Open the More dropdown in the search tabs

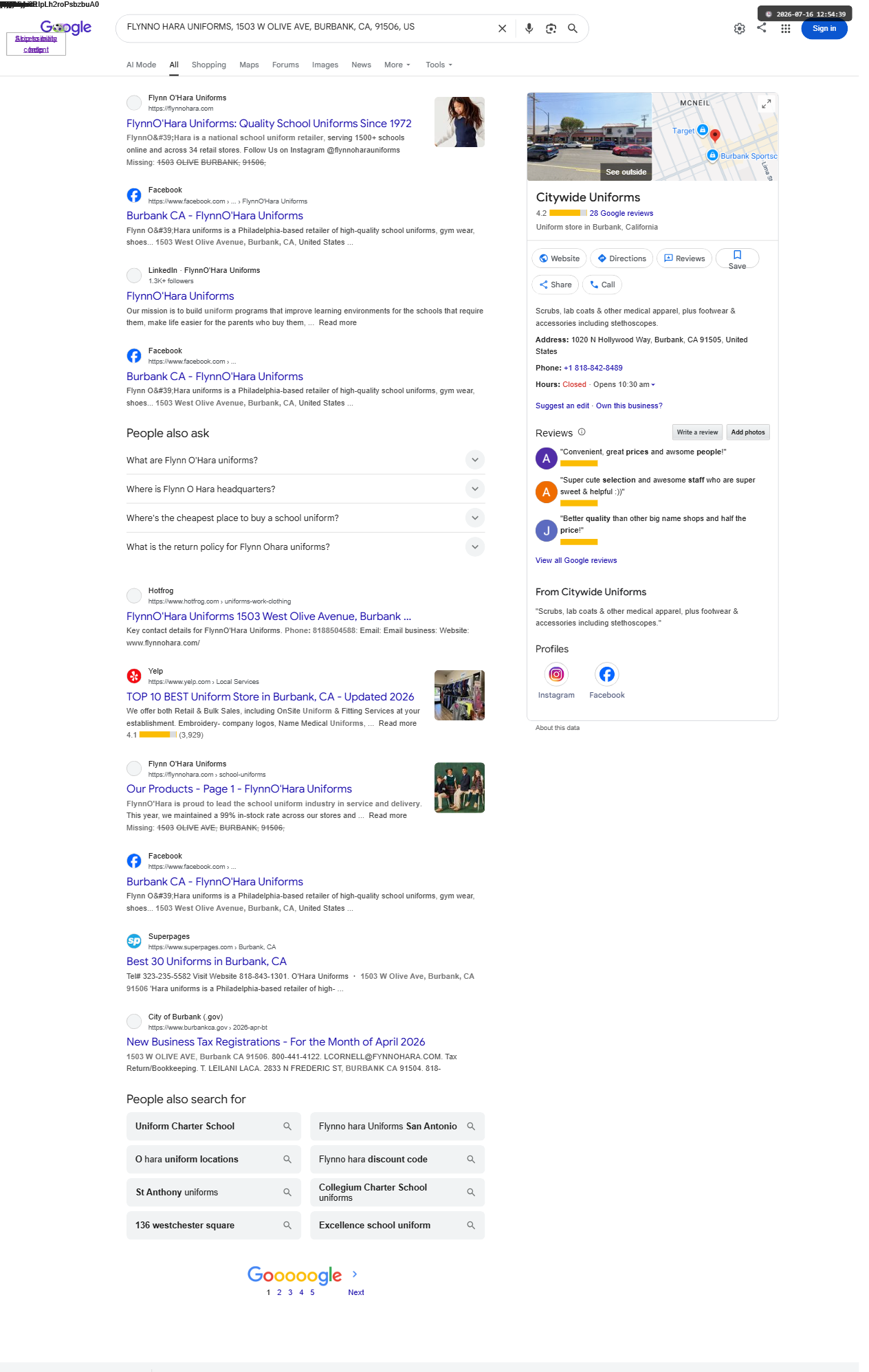coord(397,65)
